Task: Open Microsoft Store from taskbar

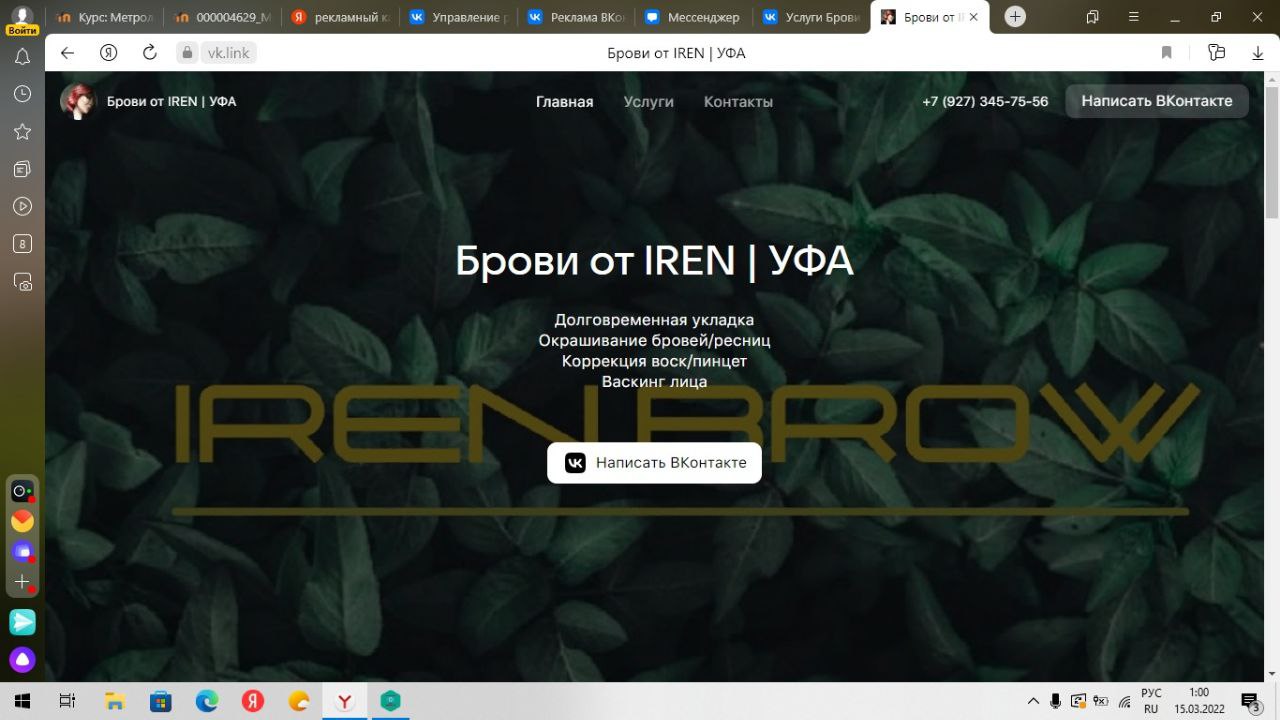Action: click(161, 702)
